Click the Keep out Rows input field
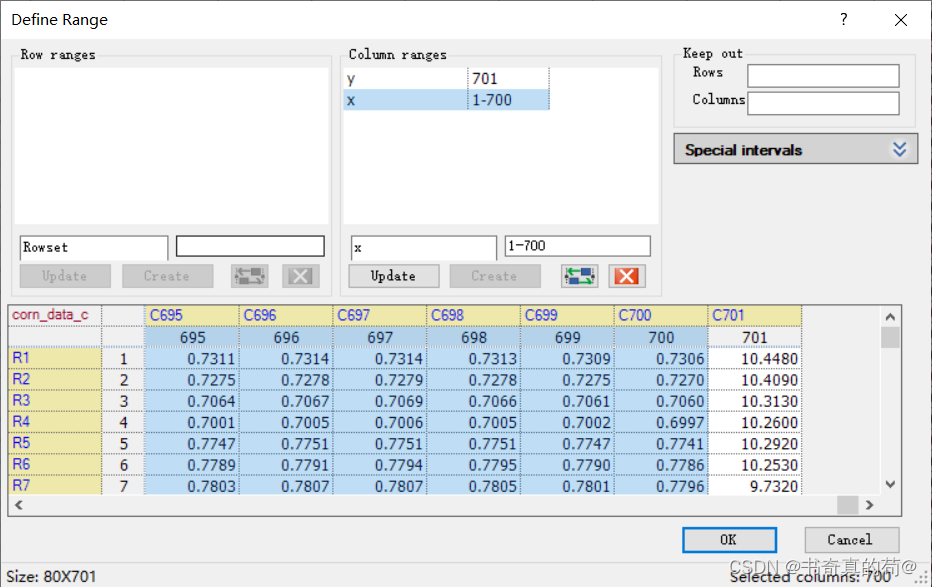932x587 pixels. pyautogui.click(x=822, y=76)
